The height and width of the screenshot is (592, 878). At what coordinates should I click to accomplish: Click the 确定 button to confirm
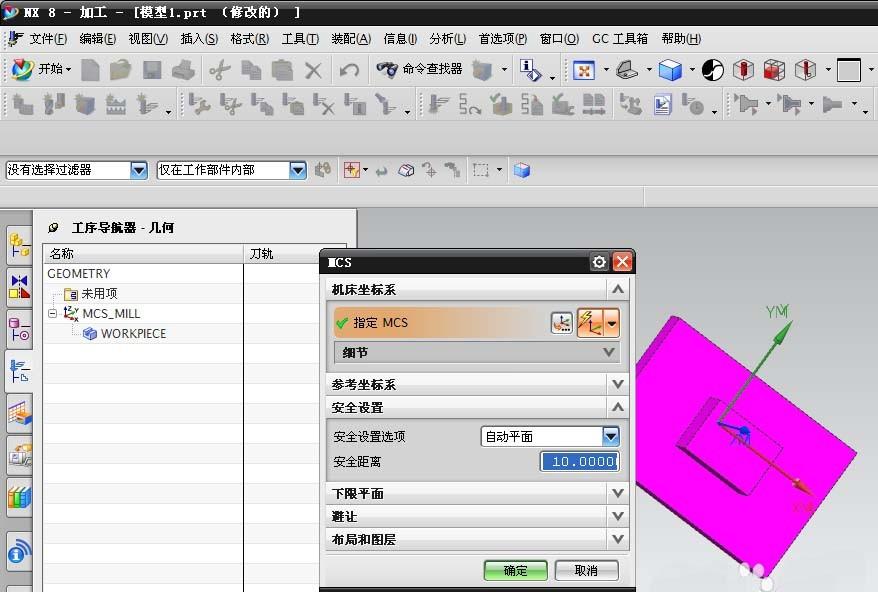515,570
